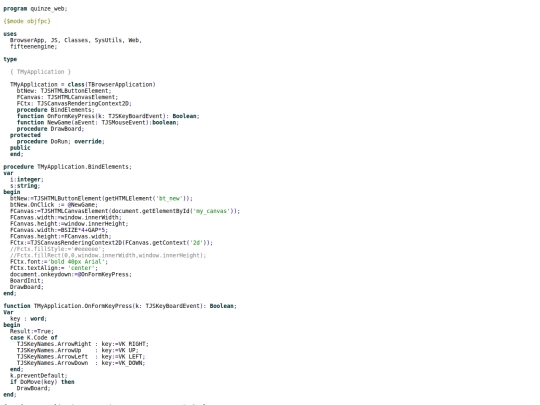The image size is (540, 405).
Task: Click the 'FCanvas: TJSHTMLCanvasElement;' field declaration
Action: pos(67,97)
